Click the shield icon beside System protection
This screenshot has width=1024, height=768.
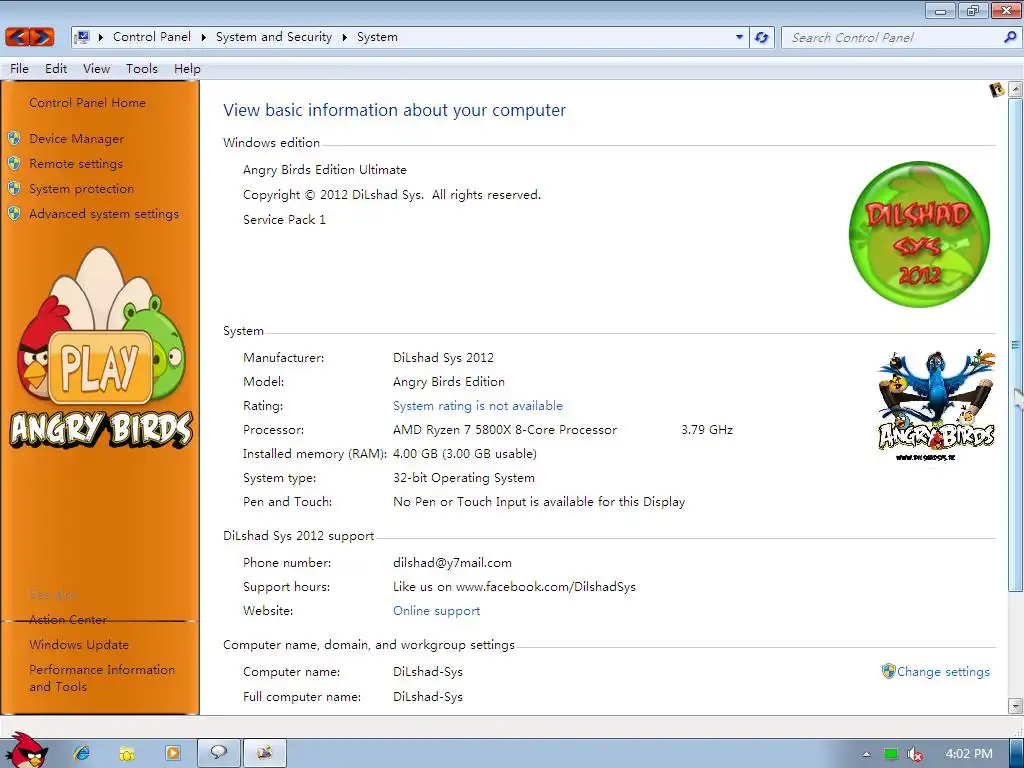point(14,189)
